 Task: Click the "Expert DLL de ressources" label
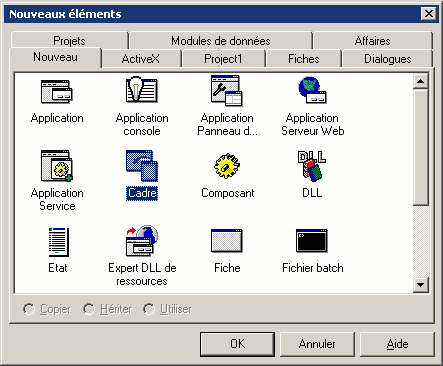click(x=142, y=274)
